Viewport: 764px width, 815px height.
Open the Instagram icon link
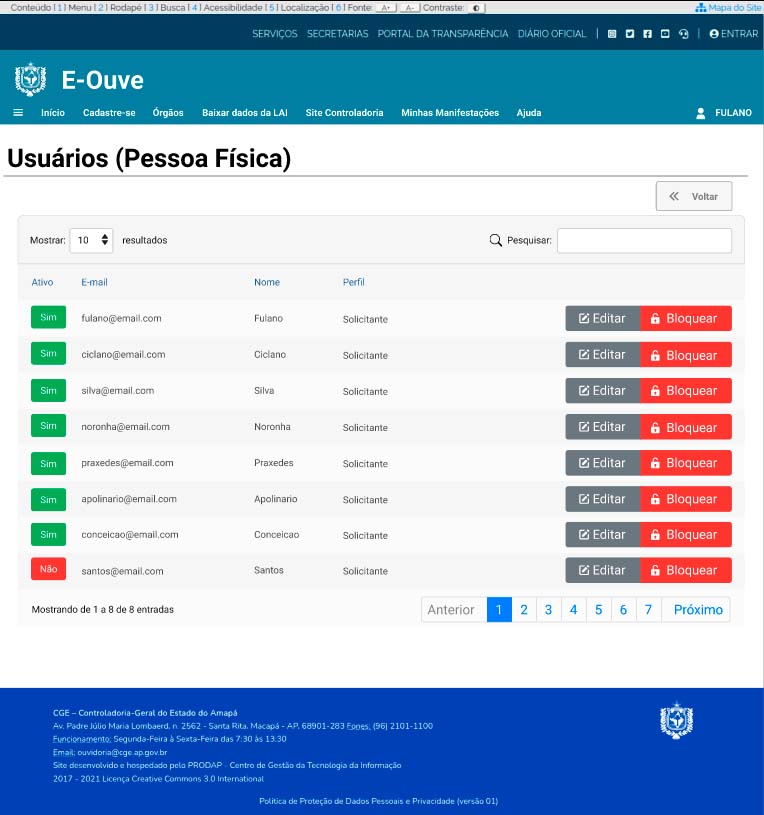point(612,34)
